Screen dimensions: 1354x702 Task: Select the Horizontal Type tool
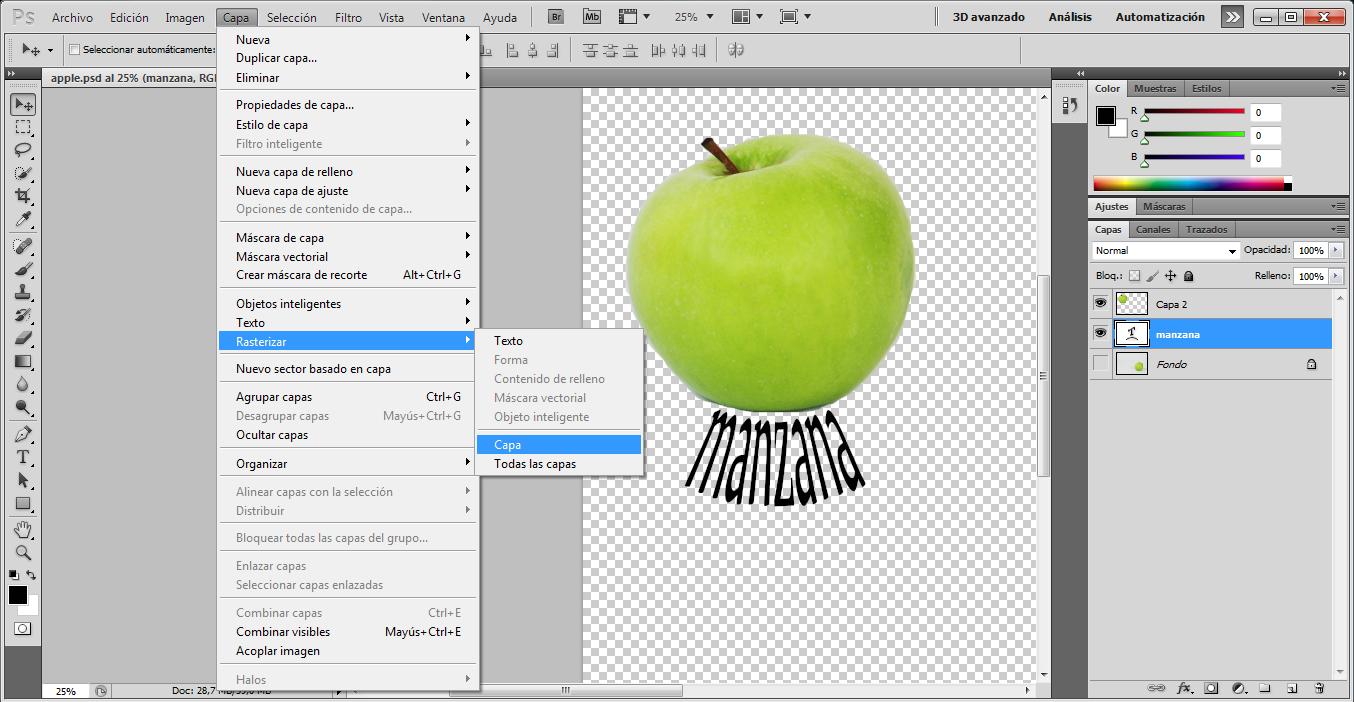pos(23,457)
